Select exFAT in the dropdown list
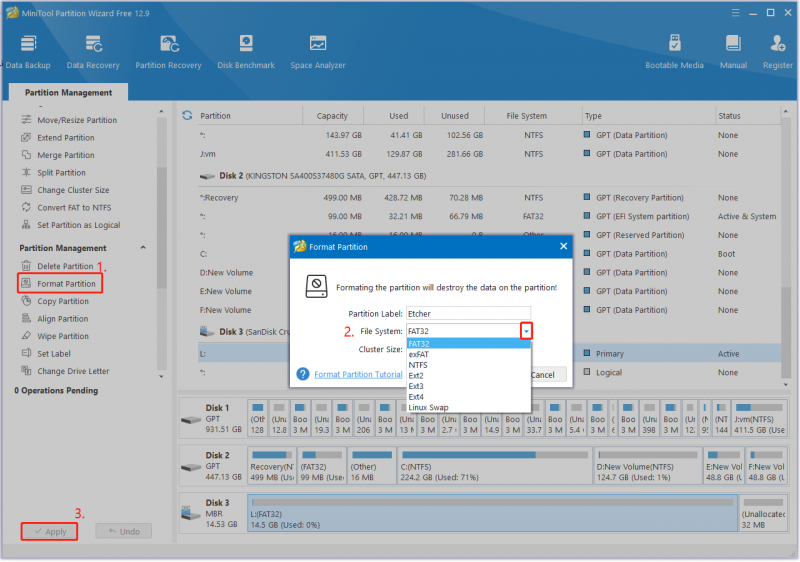The width and height of the screenshot is (800, 562). 418,354
